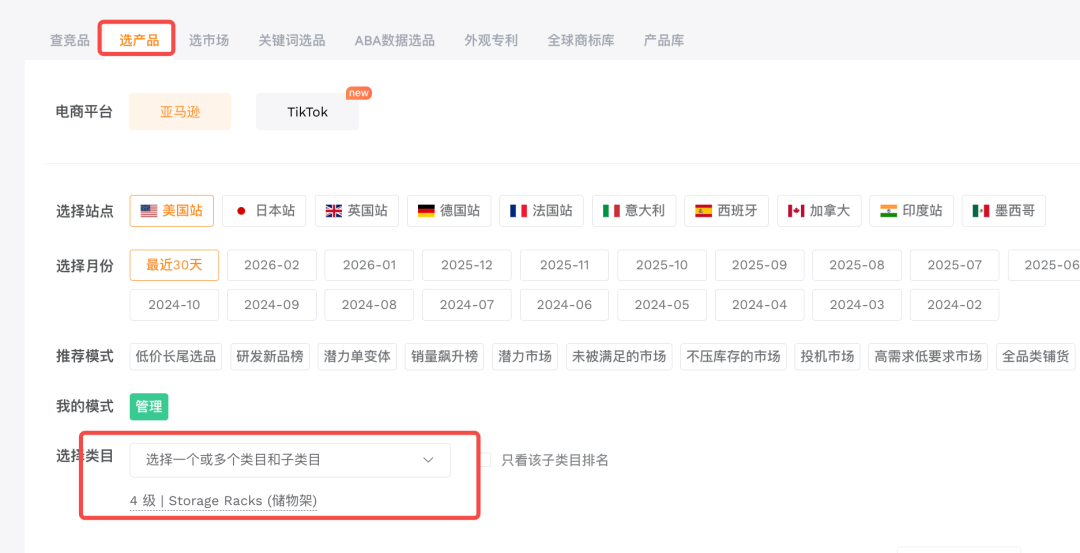Viewport: 1080px width, 553px height.
Task: Apply the 不压库存的市场 recommended mode
Action: [733, 357]
